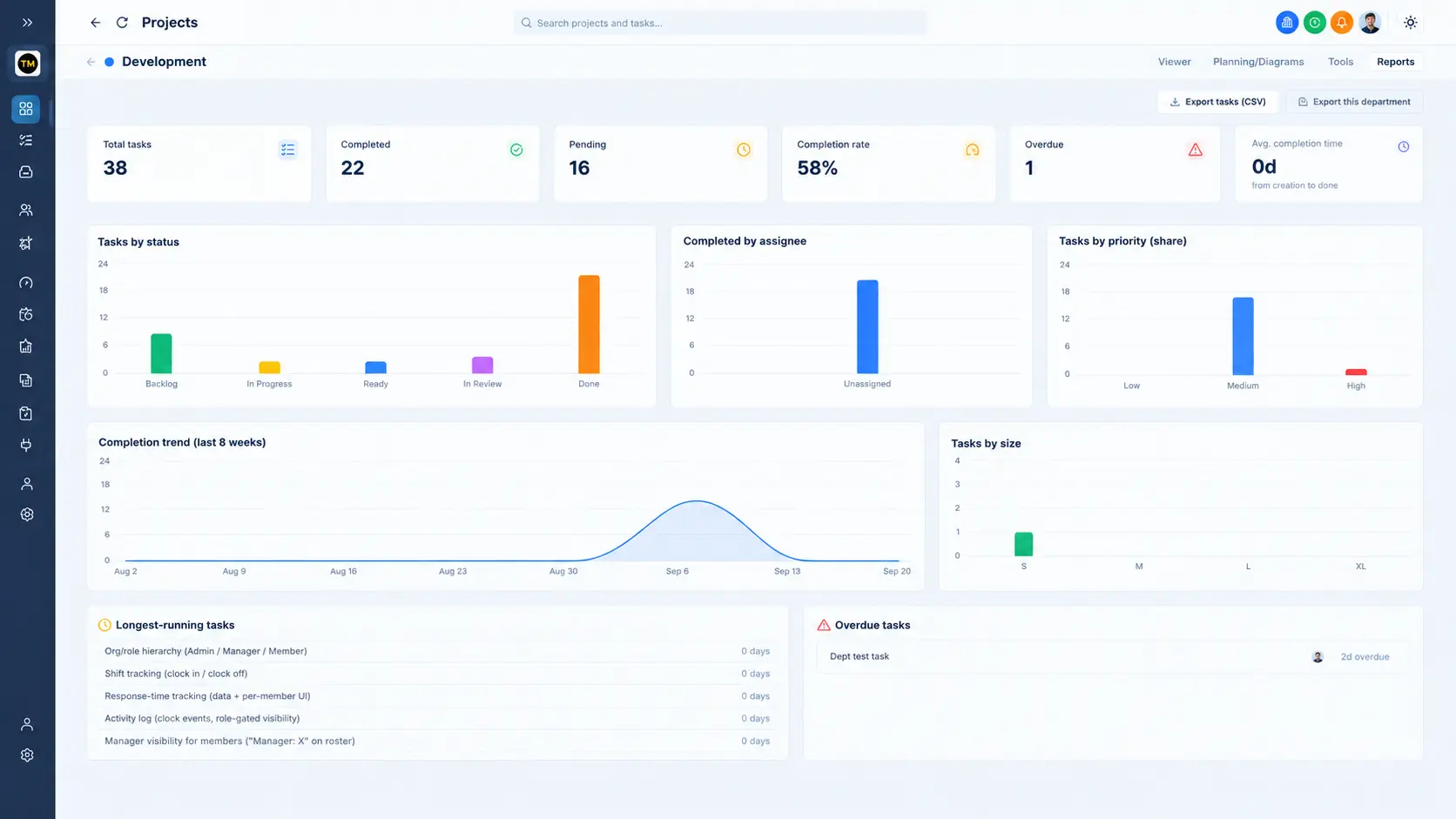Select the Reports tab
Viewport: 1456px width, 819px height.
pos(1395,62)
